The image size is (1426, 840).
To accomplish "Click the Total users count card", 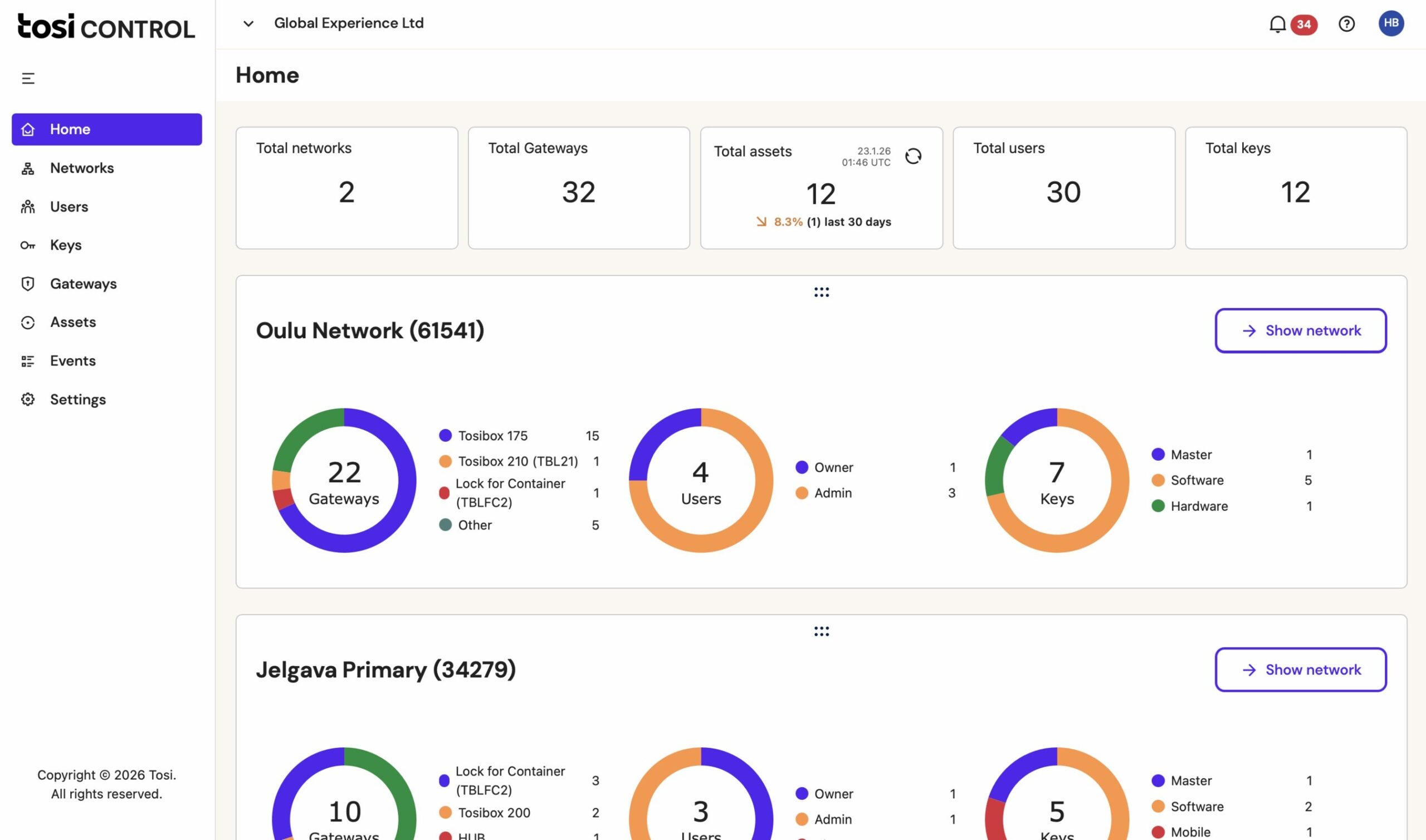I will 1064,188.
